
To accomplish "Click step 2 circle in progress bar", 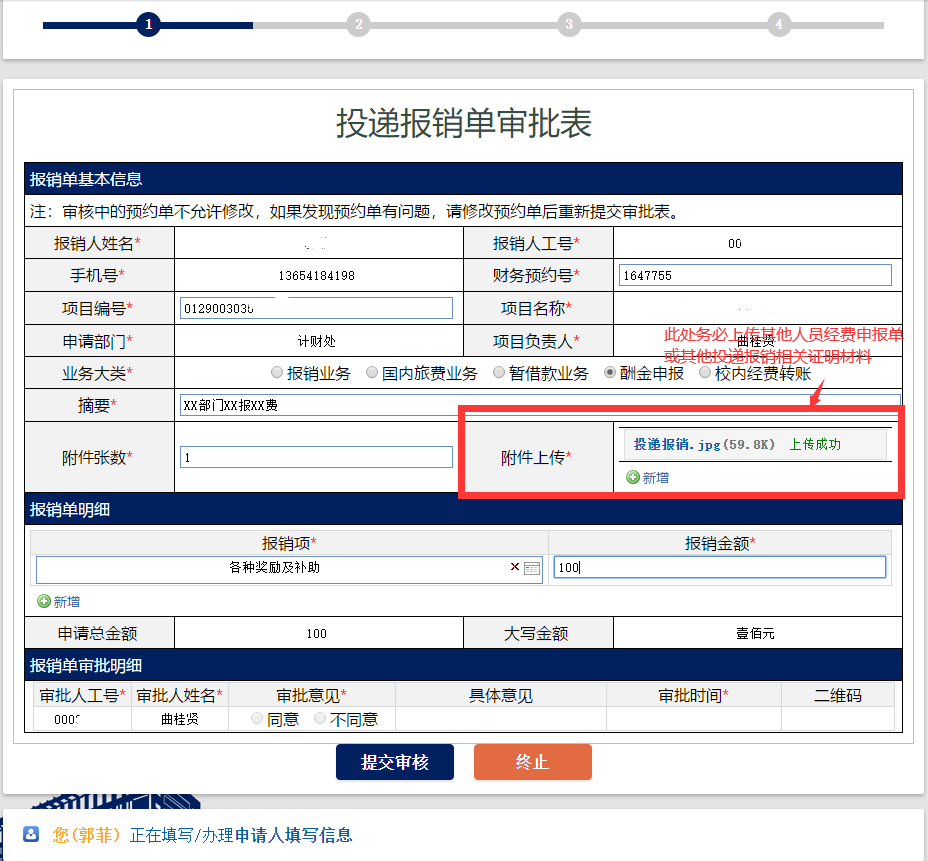I will (358, 24).
